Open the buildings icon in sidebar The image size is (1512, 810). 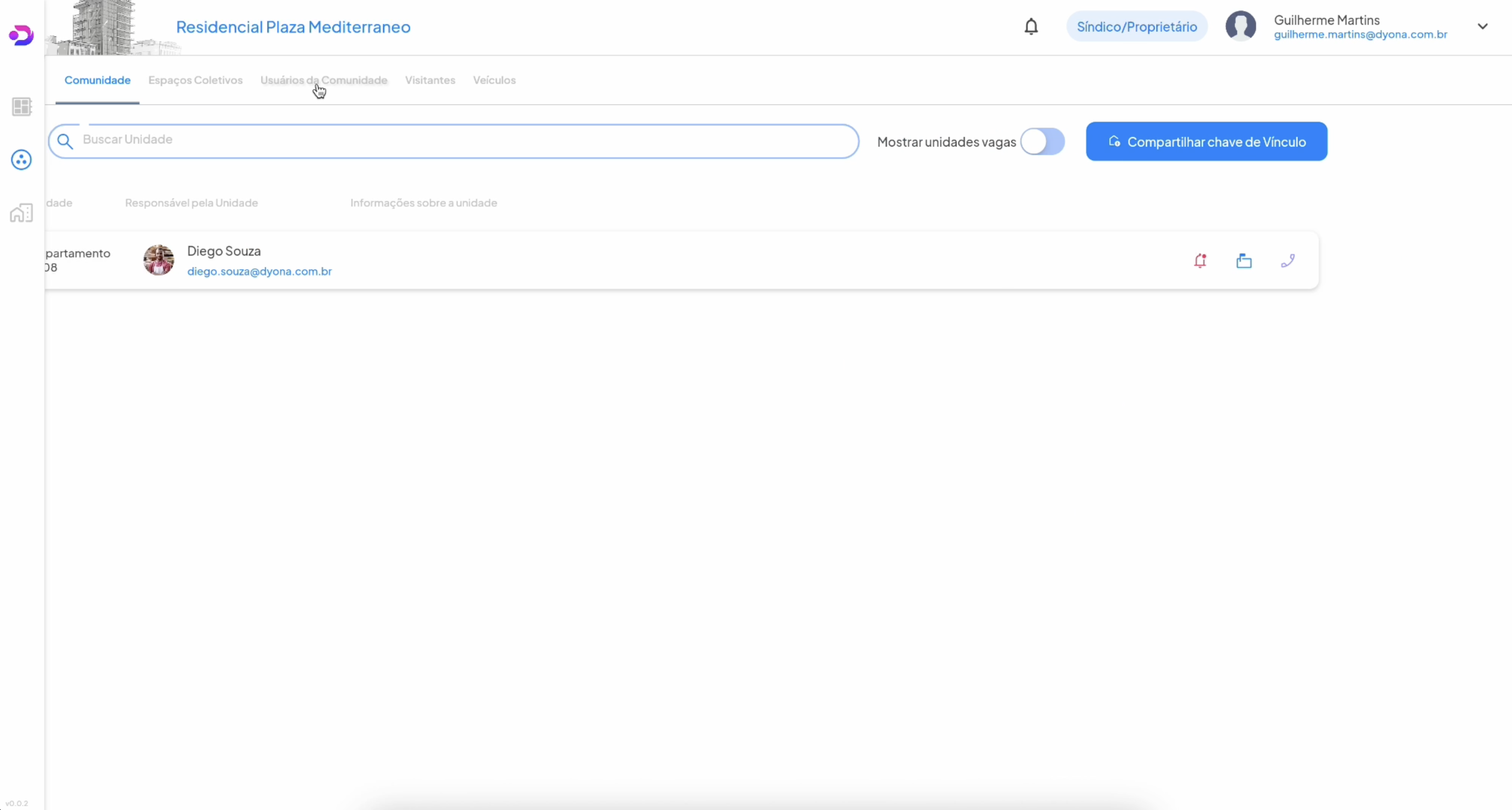point(22,213)
